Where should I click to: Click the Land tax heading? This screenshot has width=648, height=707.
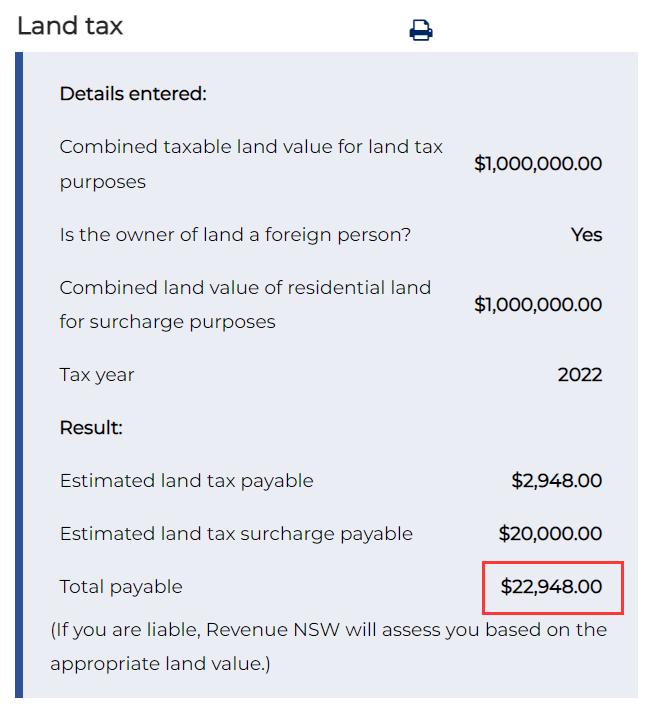click(x=70, y=26)
